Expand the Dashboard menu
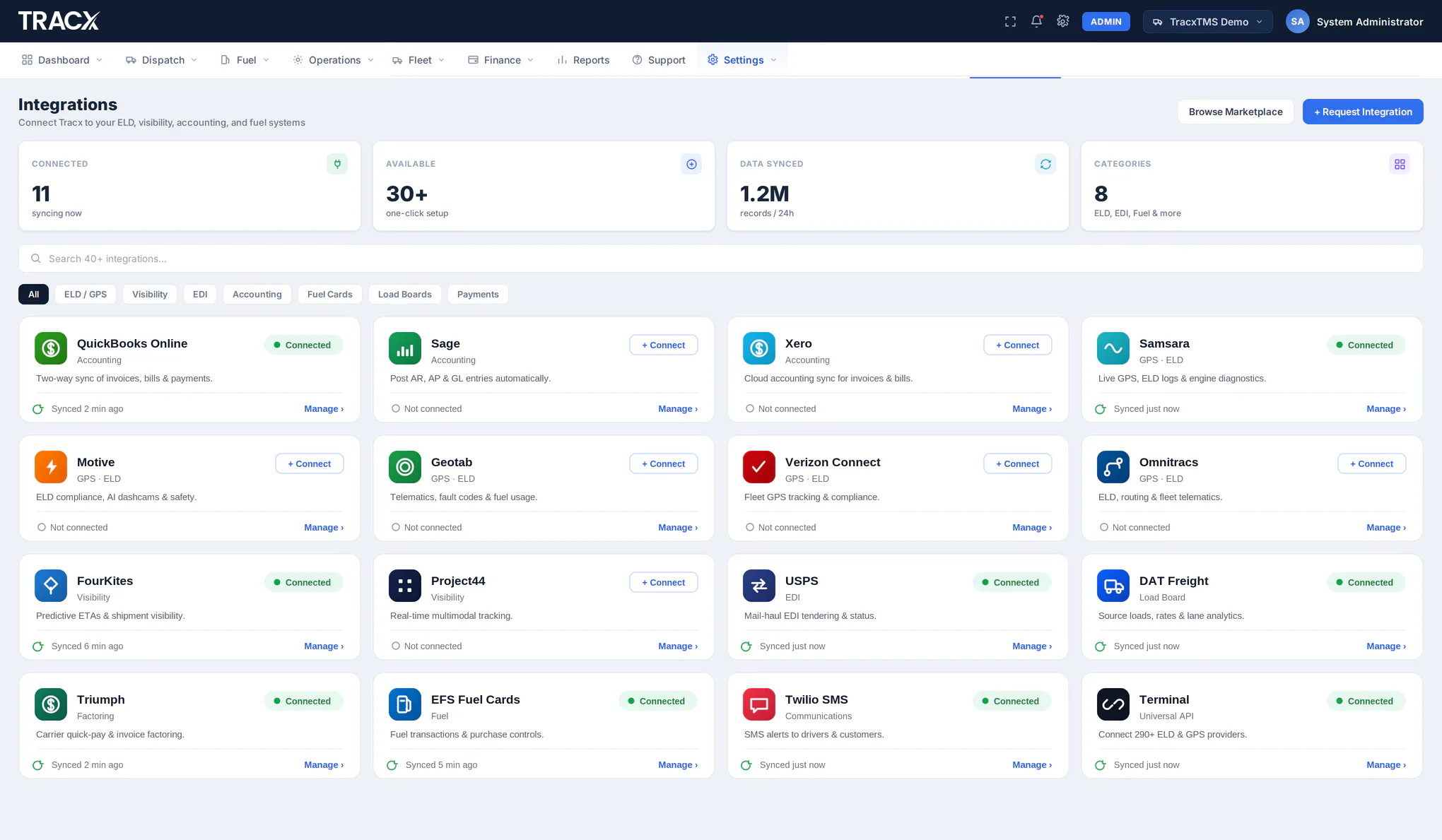 [62, 60]
